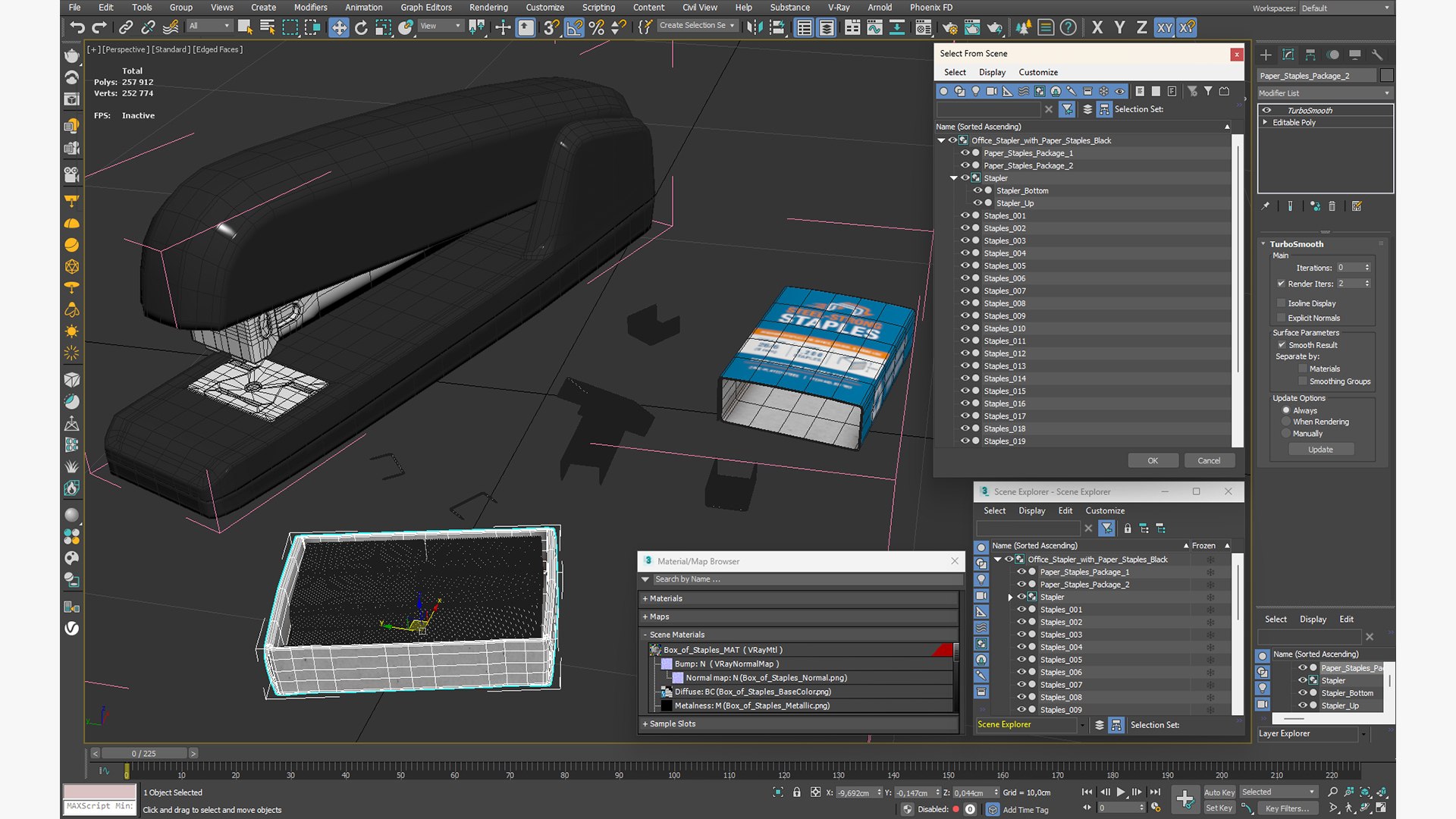This screenshot has width=1456, height=819.
Task: Click OK in Select From Scene
Action: (x=1153, y=461)
